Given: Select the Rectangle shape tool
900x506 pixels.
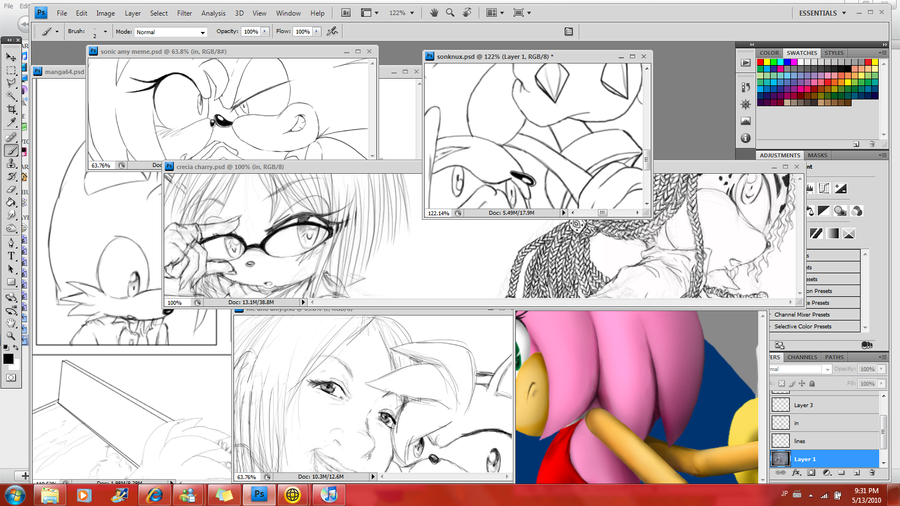Looking at the screenshot, I should pyautogui.click(x=11, y=282).
